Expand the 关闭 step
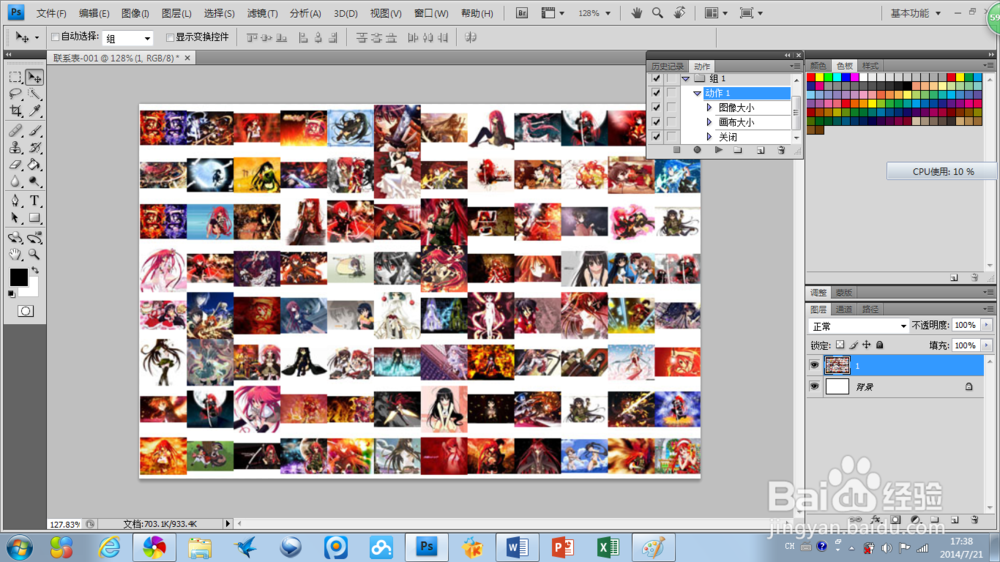 pos(709,137)
